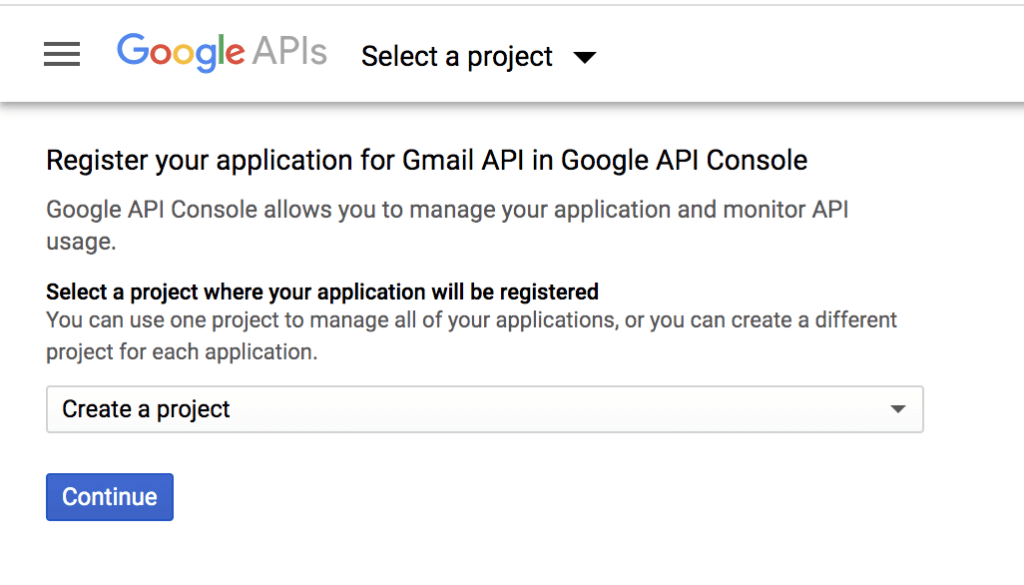This screenshot has width=1024, height=585.
Task: Click the gray APIs logo text
Action: tap(288, 52)
